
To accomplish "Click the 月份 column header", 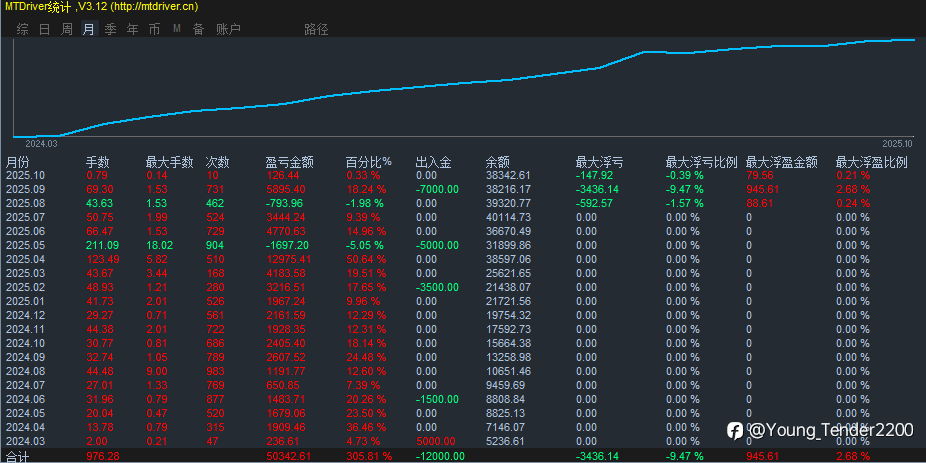I will coord(17,162).
